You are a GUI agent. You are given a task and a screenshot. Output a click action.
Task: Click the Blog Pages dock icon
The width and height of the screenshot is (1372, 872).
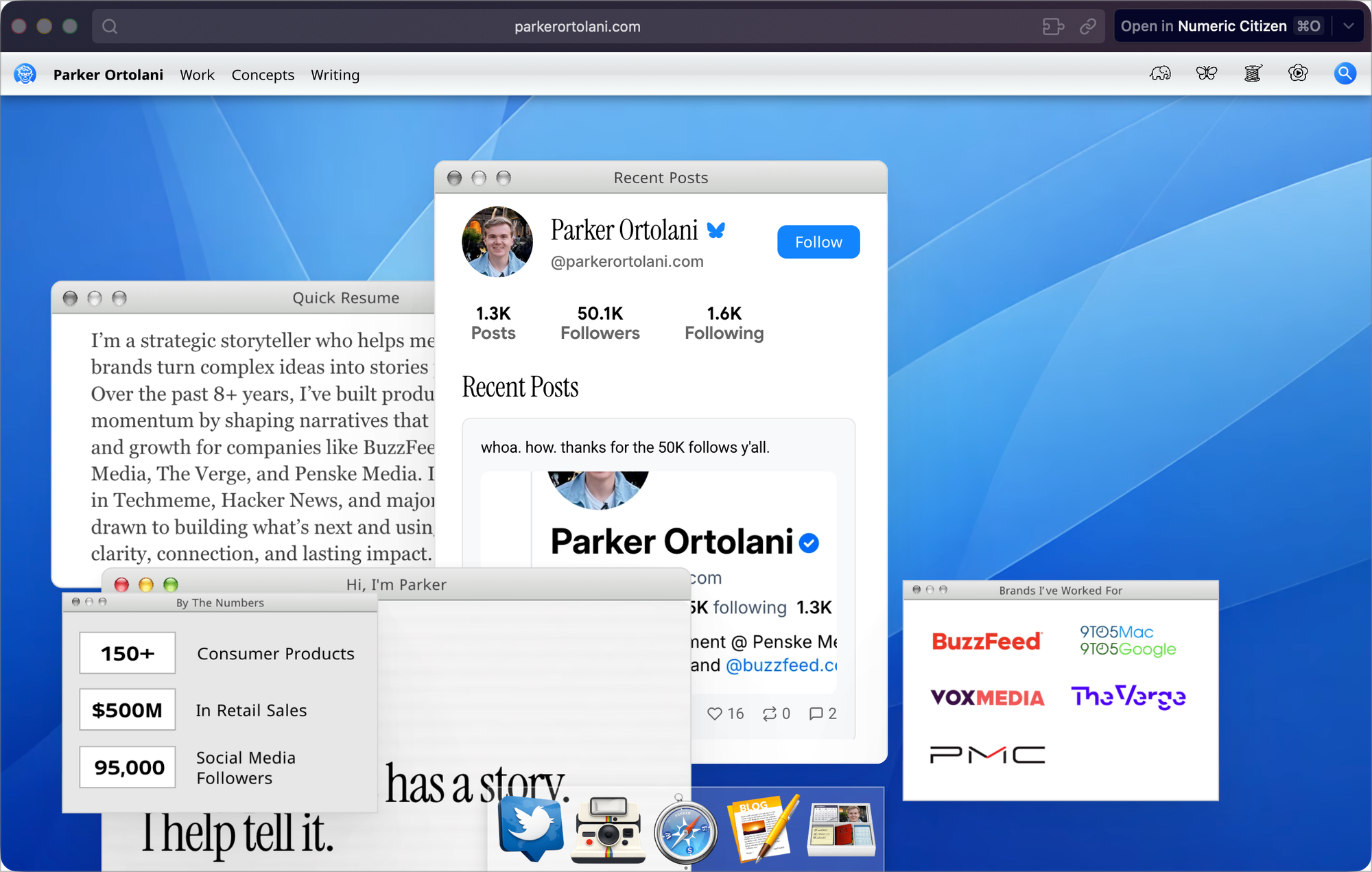pos(763,829)
